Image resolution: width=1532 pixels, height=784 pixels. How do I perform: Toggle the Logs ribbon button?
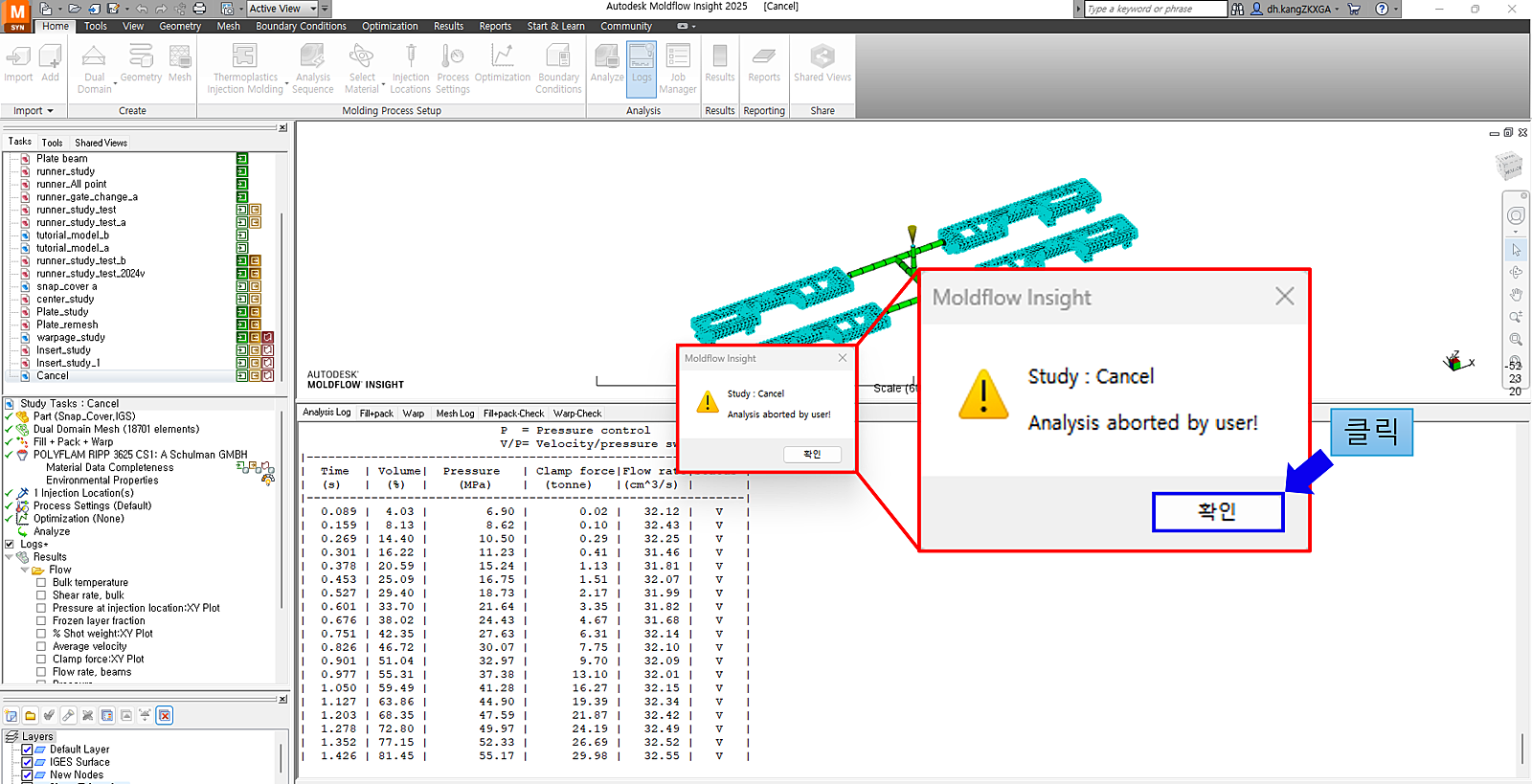642,69
